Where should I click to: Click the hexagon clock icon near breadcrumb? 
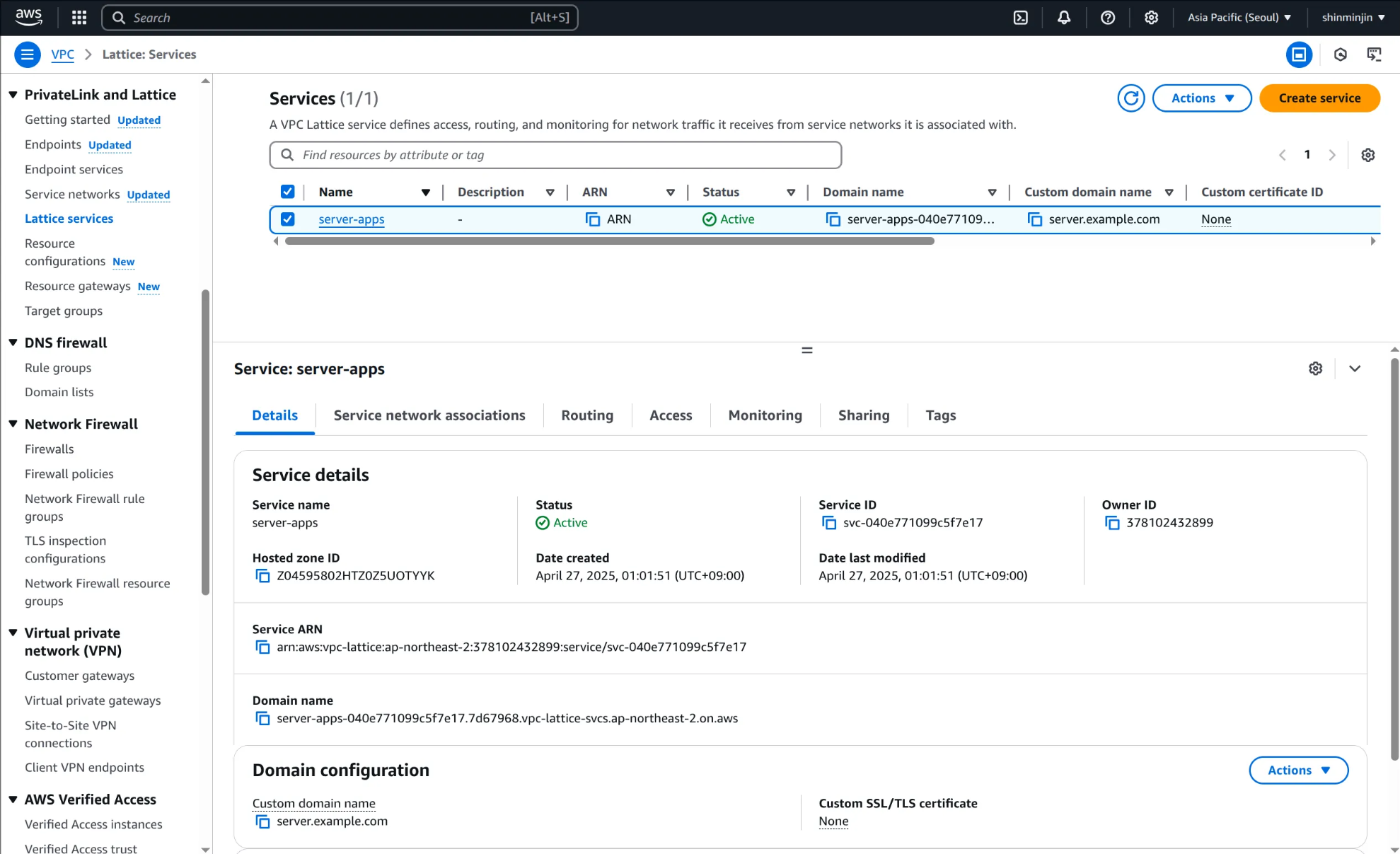coord(1340,54)
